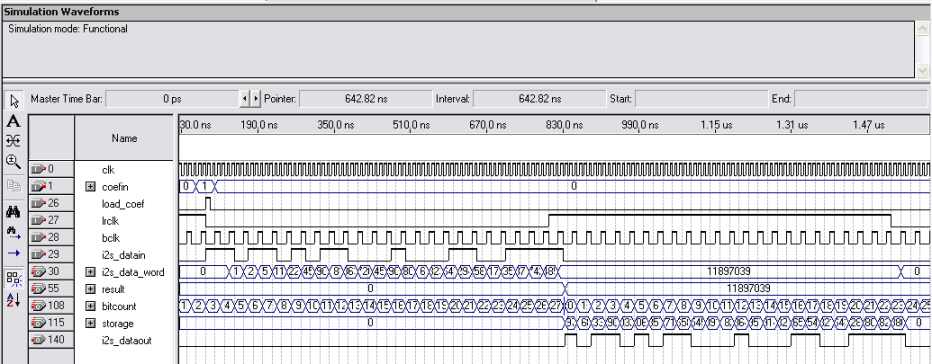Select the i2s_dataout signal name

[127, 340]
